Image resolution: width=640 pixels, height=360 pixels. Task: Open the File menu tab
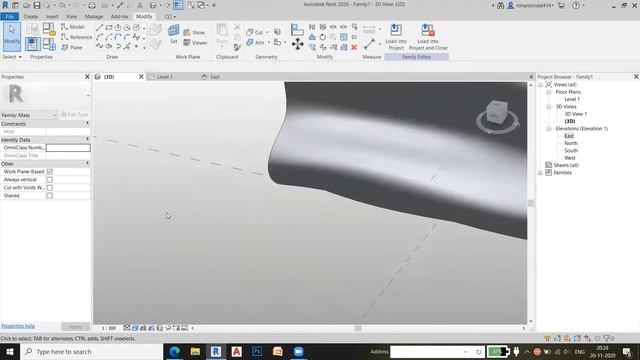pos(9,16)
